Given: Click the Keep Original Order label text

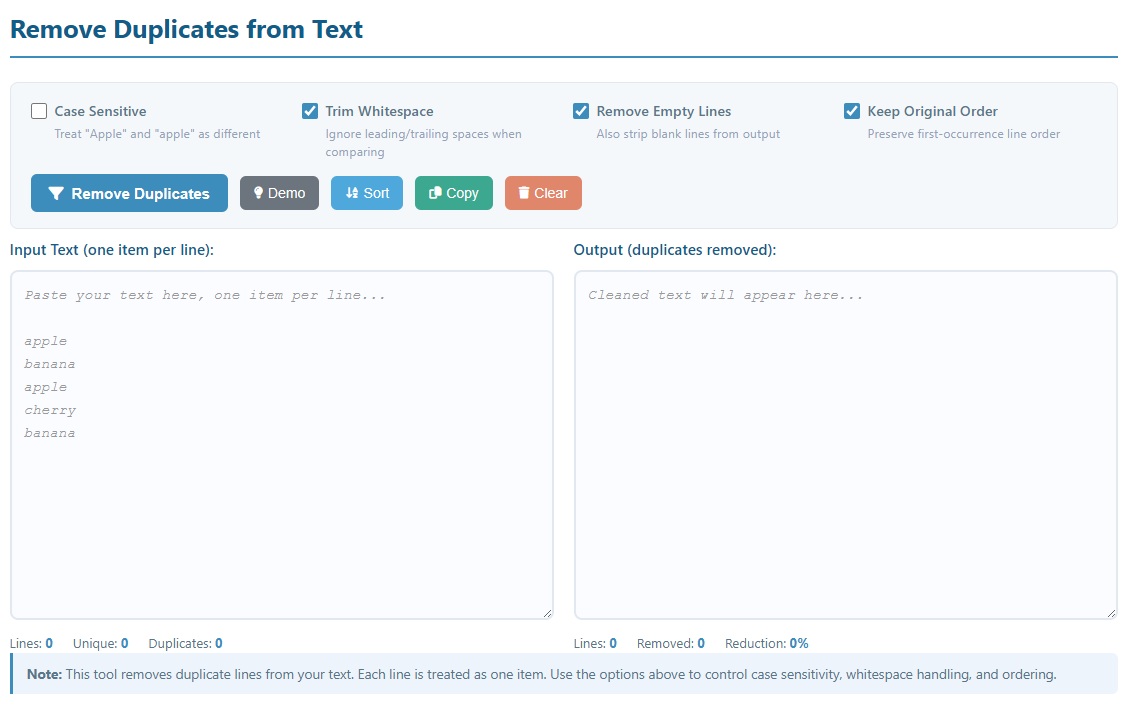Looking at the screenshot, I should 932,111.
